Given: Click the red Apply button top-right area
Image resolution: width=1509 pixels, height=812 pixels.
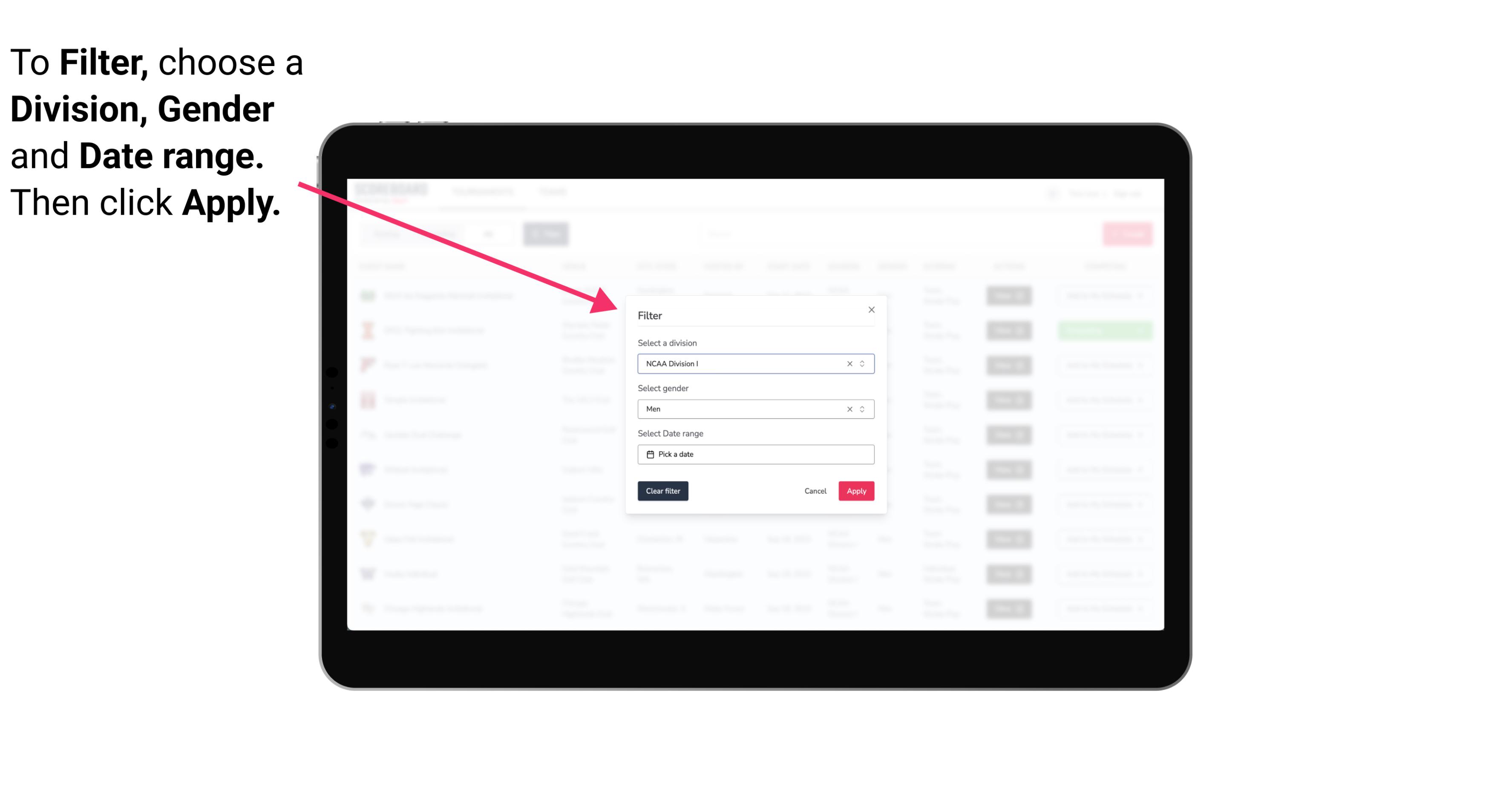Looking at the screenshot, I should click(x=856, y=491).
